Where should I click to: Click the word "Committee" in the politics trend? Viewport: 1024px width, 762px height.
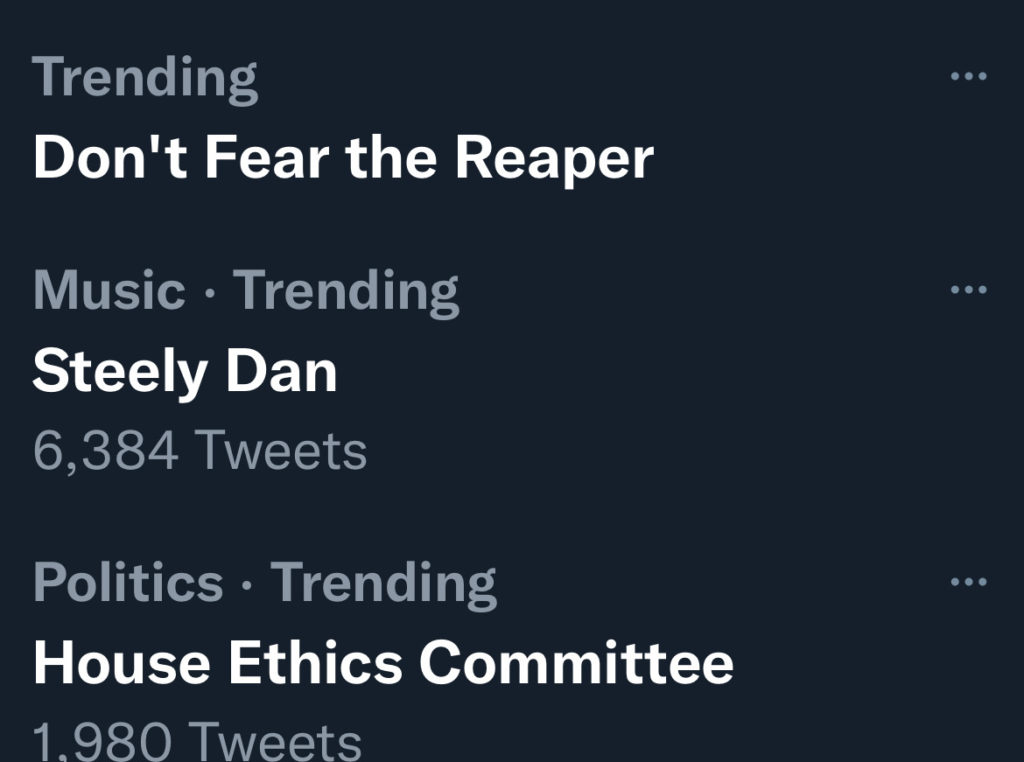coord(576,662)
